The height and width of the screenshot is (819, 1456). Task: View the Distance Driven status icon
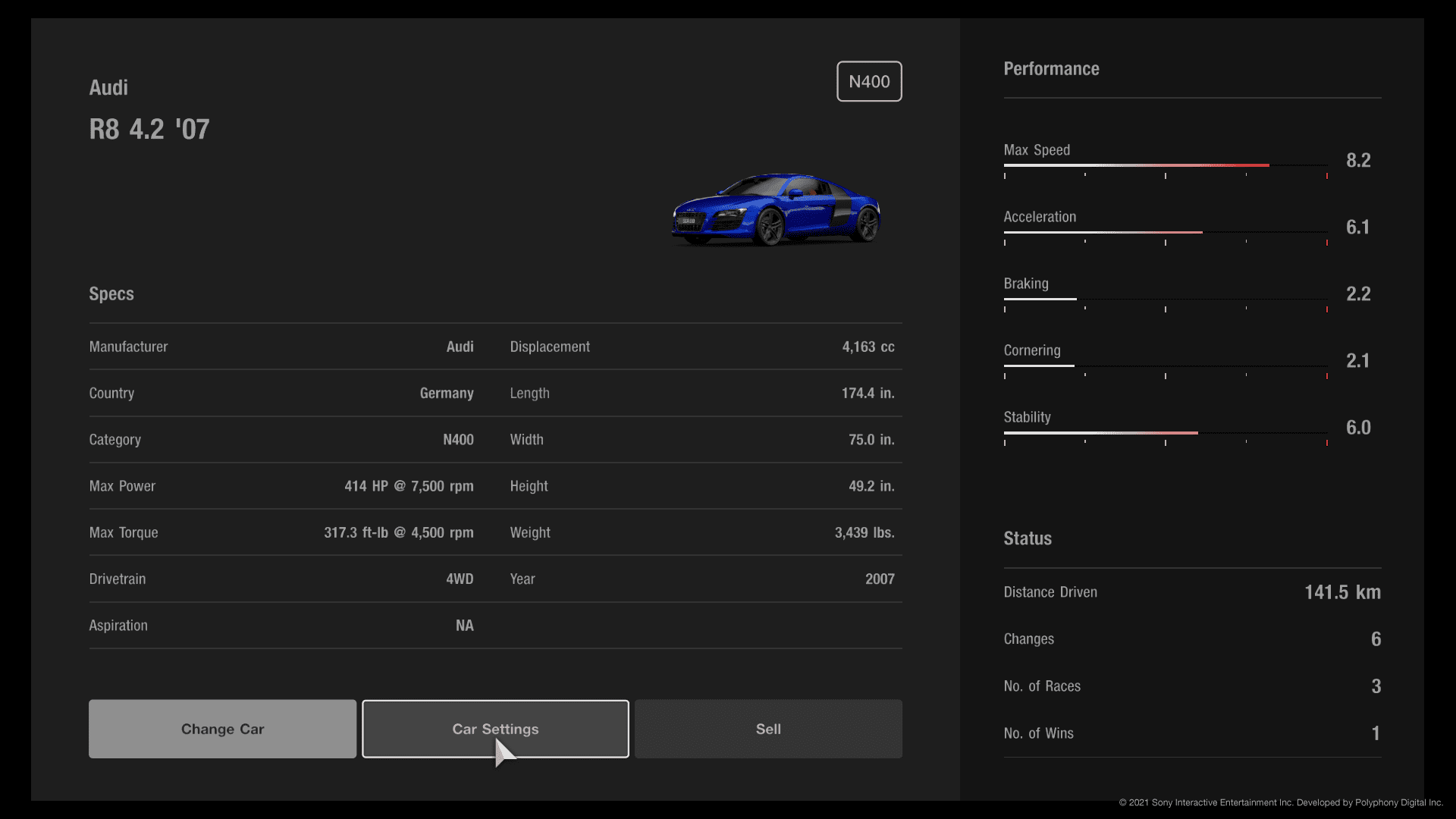pos(1050,591)
